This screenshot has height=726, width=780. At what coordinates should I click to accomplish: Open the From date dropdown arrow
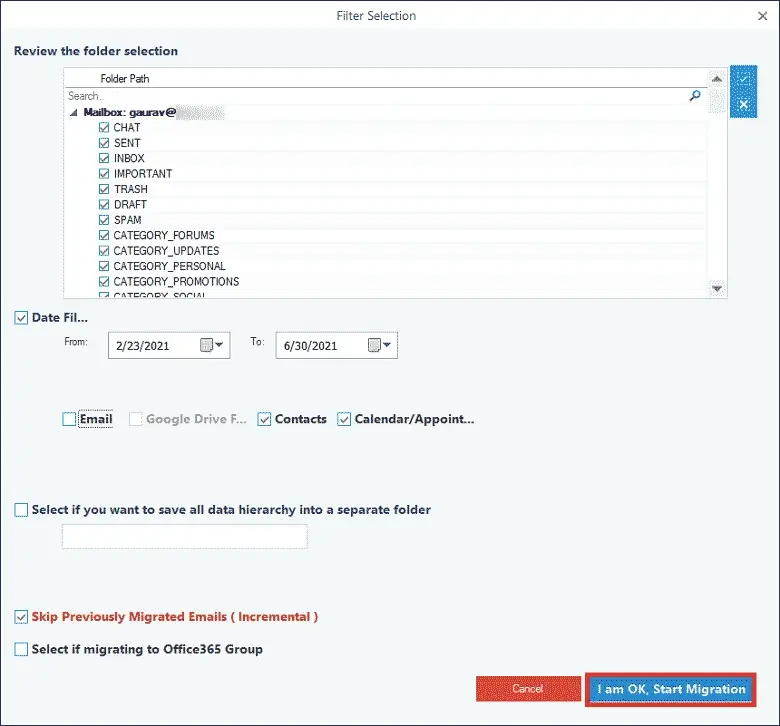pos(219,345)
